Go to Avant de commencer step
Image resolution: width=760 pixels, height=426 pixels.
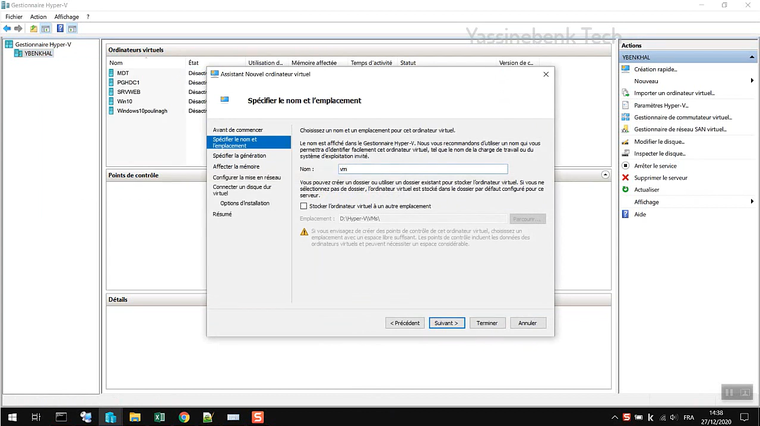(238, 130)
